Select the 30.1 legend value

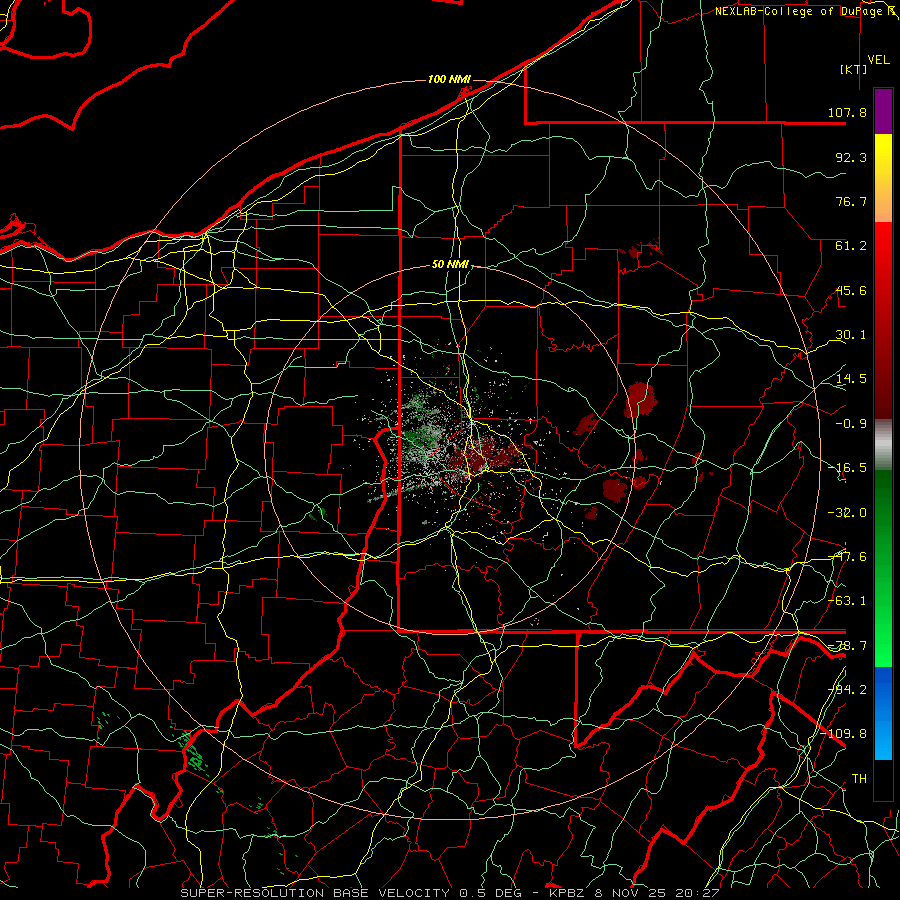[x=851, y=335]
